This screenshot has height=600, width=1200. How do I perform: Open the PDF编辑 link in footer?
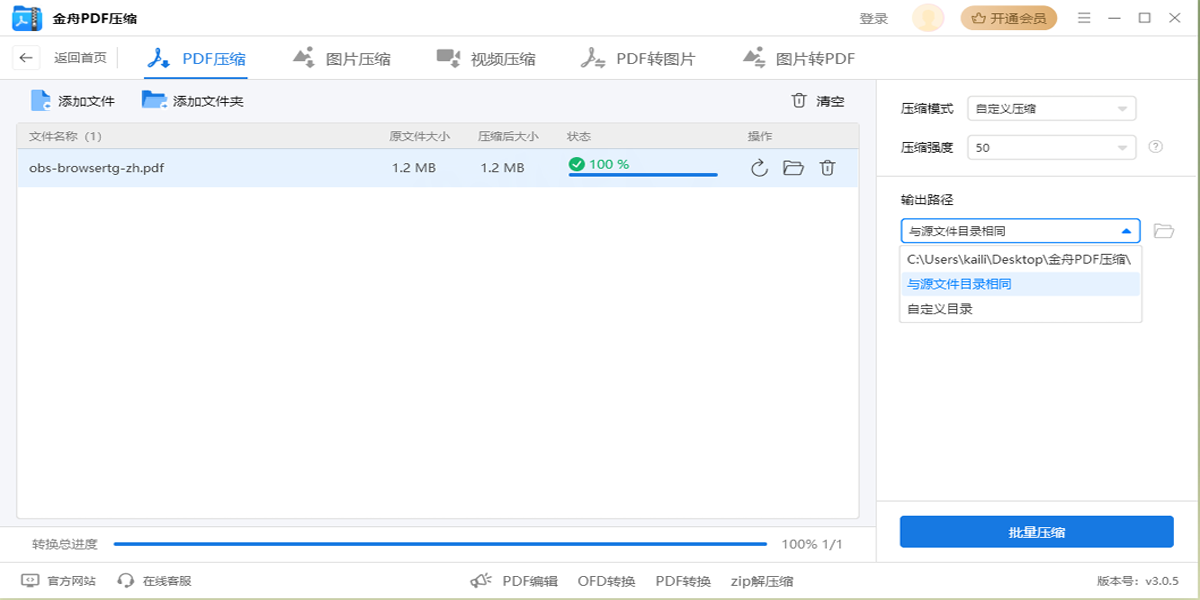[530, 581]
